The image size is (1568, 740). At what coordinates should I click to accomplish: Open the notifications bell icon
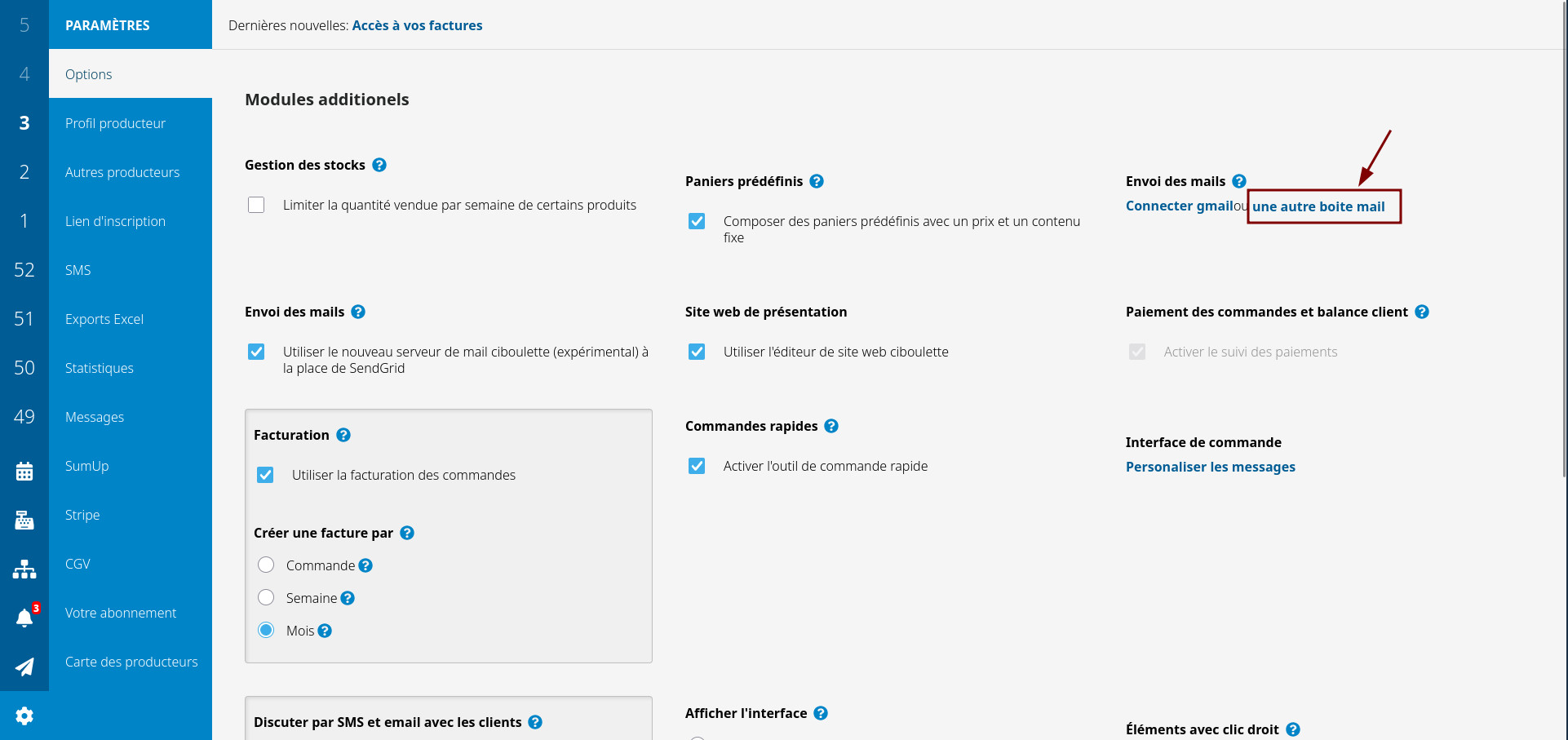(x=24, y=618)
